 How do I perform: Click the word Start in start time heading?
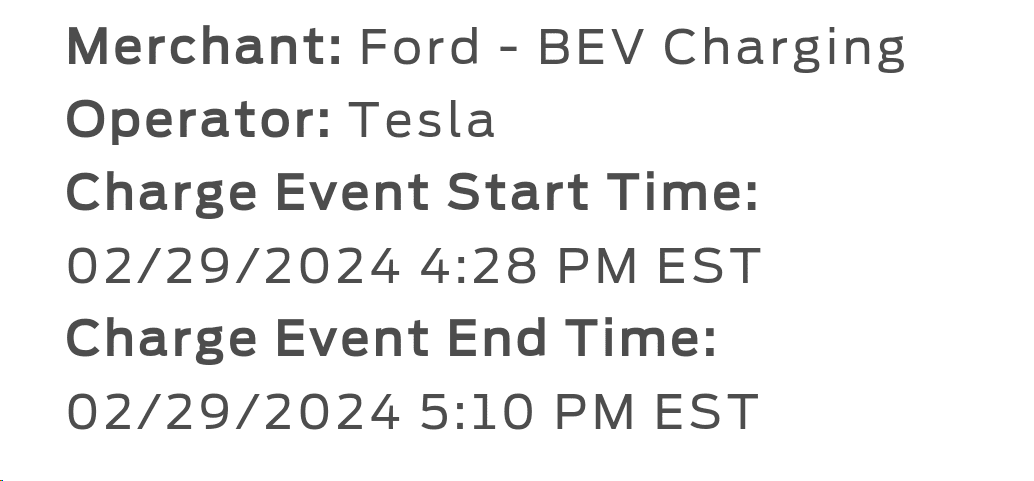point(516,193)
